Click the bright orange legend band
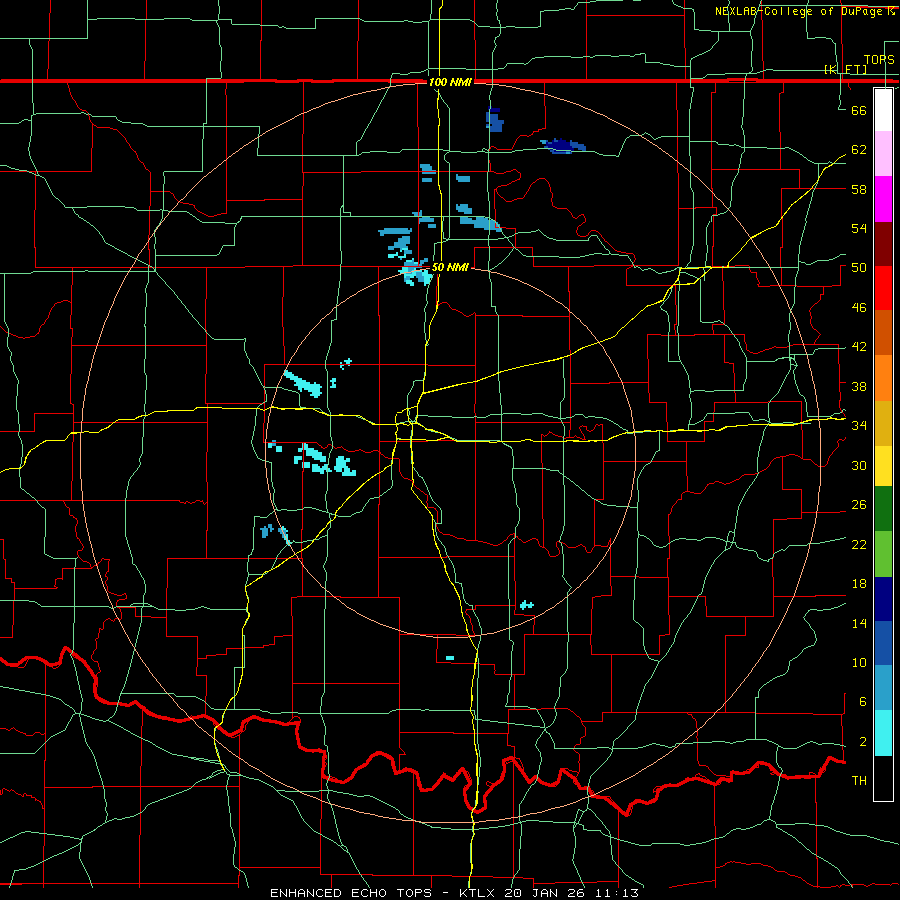The image size is (900, 900). 883,377
